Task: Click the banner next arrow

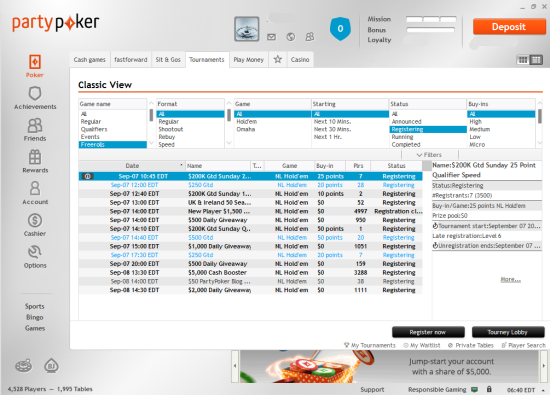Action: tap(544, 366)
